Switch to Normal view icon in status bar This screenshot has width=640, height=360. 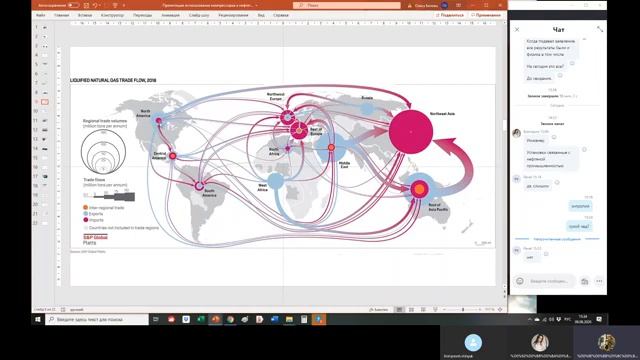[399, 310]
